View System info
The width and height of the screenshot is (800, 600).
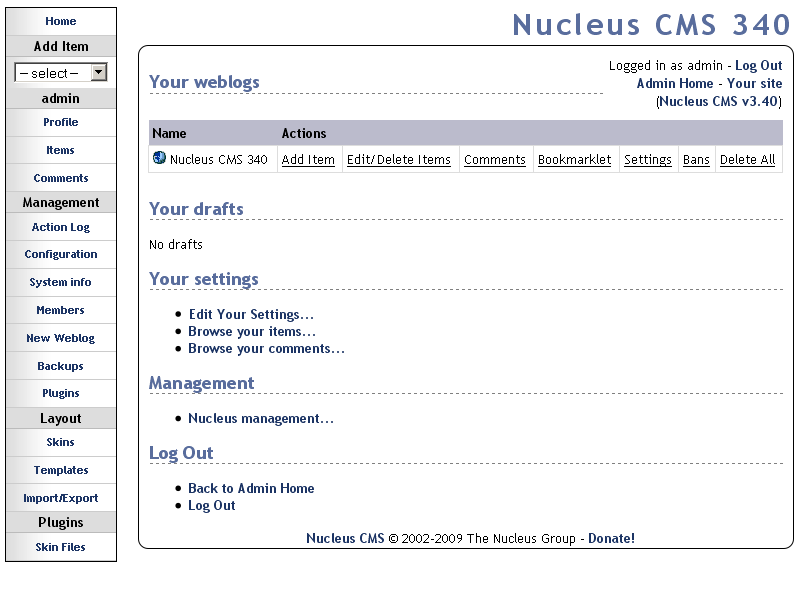[60, 282]
